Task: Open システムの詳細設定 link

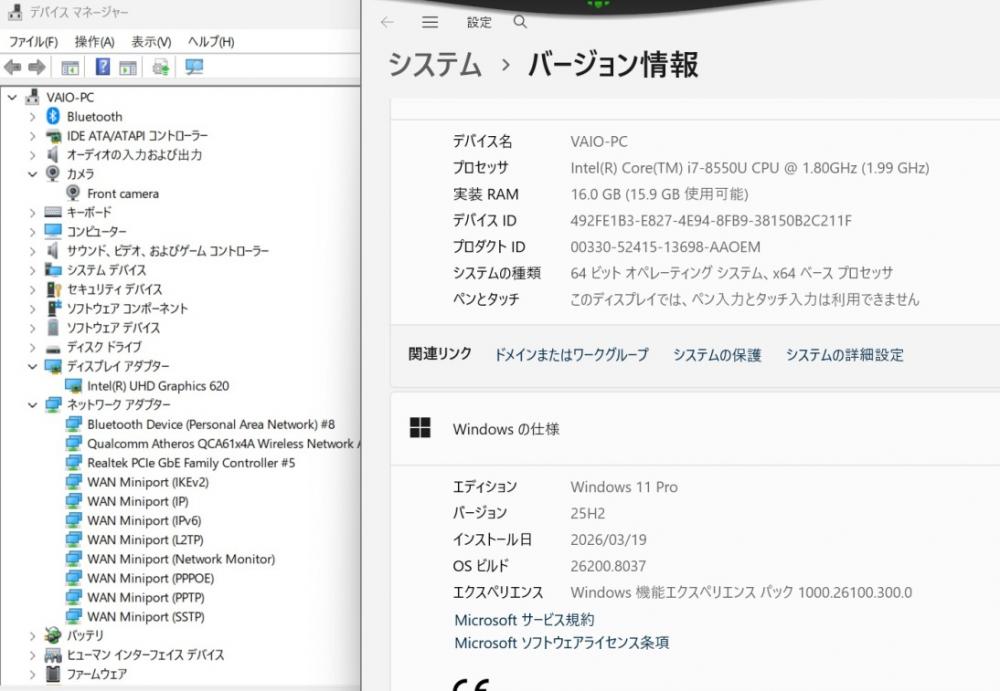Action: point(844,355)
